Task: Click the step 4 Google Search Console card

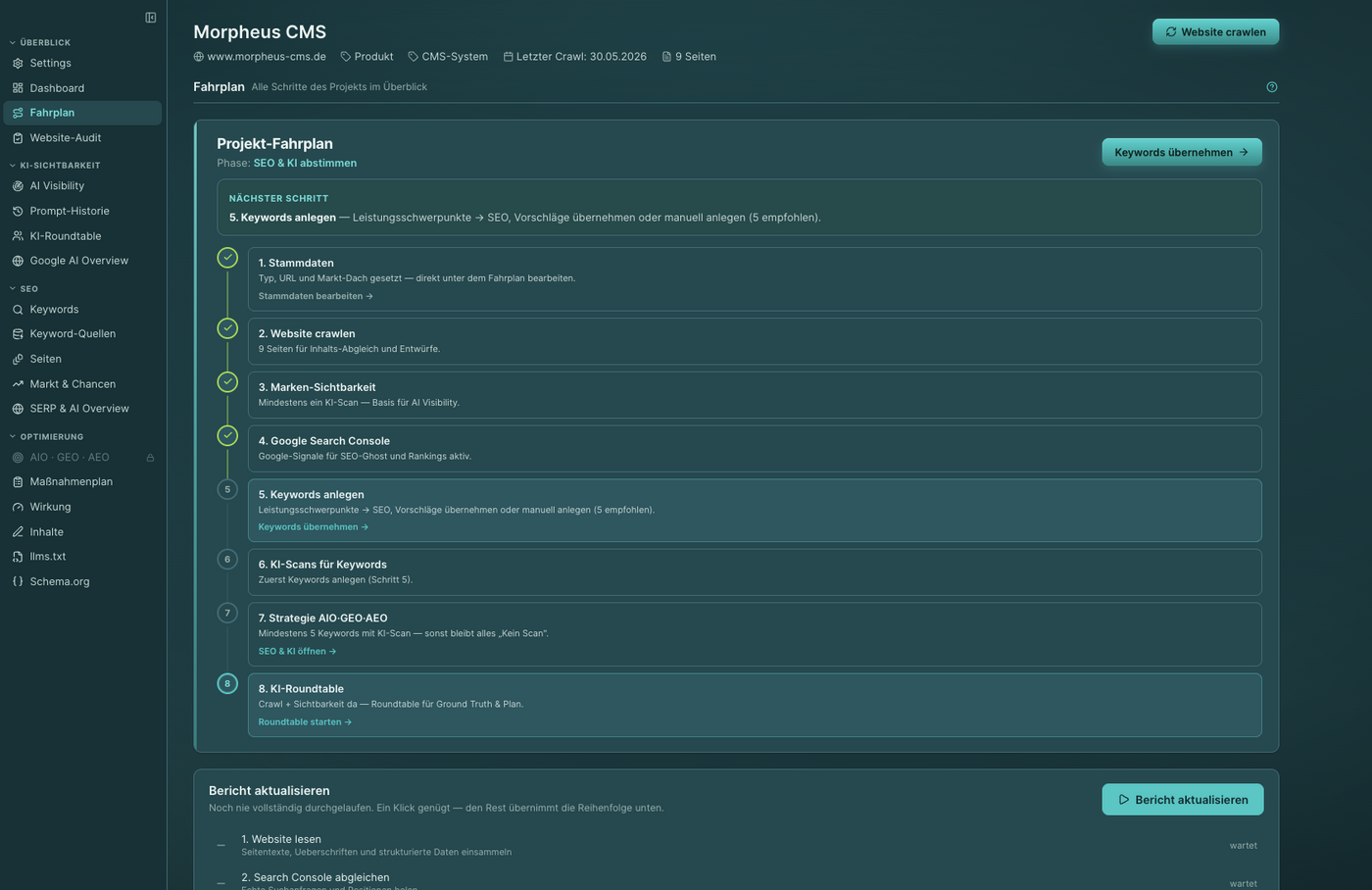Action: (755, 449)
